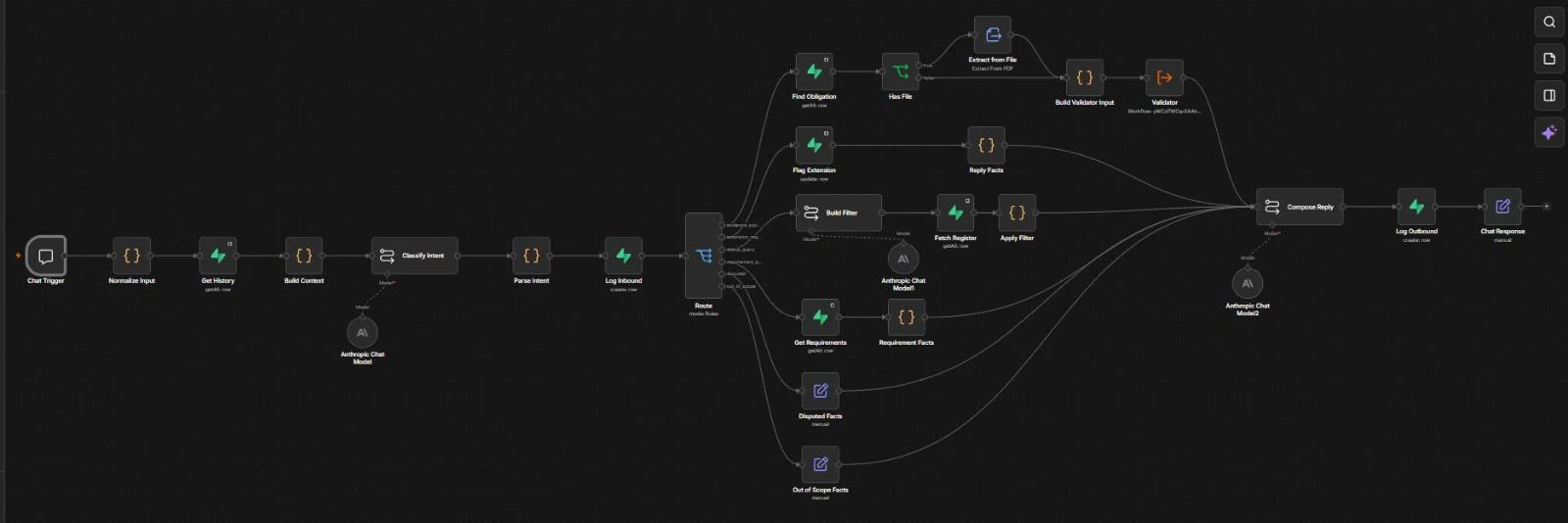Toggle the side panel layout button

tap(1549, 95)
